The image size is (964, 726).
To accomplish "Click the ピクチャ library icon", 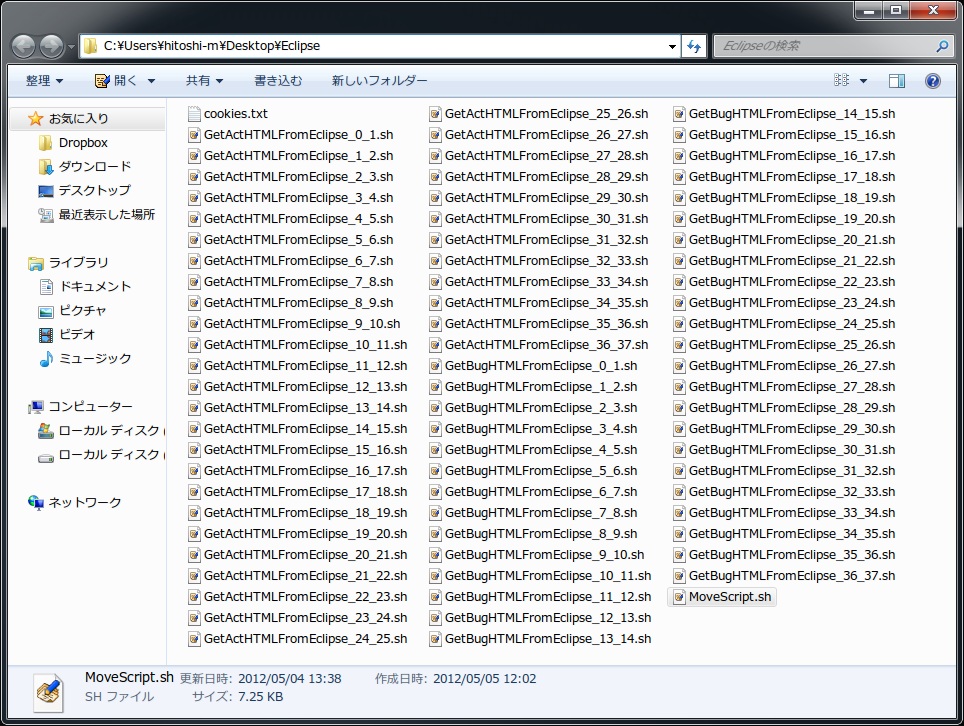I will pos(46,311).
